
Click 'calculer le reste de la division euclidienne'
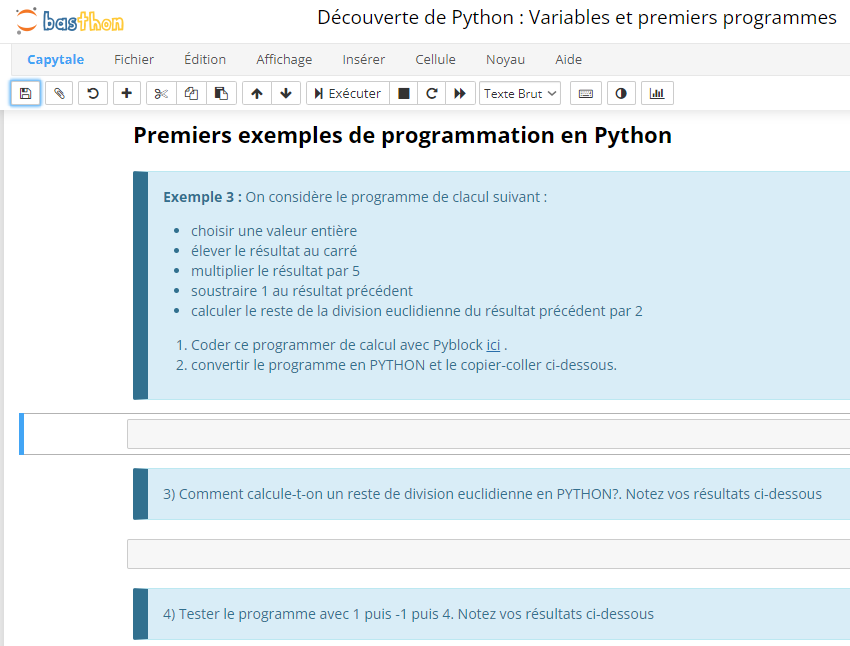click(416, 311)
